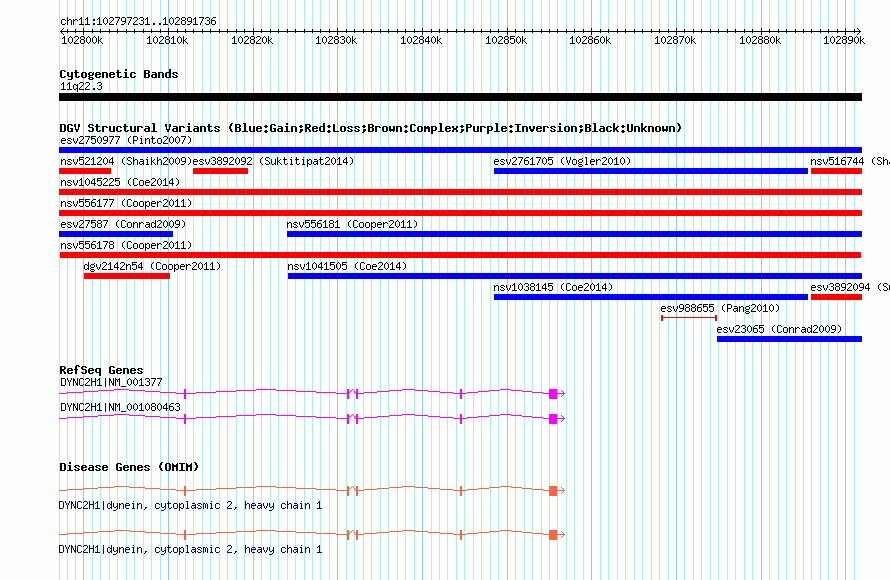Click the DYNC2H1|NM_001377 magenta gene track
890x580 pixels.
(x=312, y=393)
